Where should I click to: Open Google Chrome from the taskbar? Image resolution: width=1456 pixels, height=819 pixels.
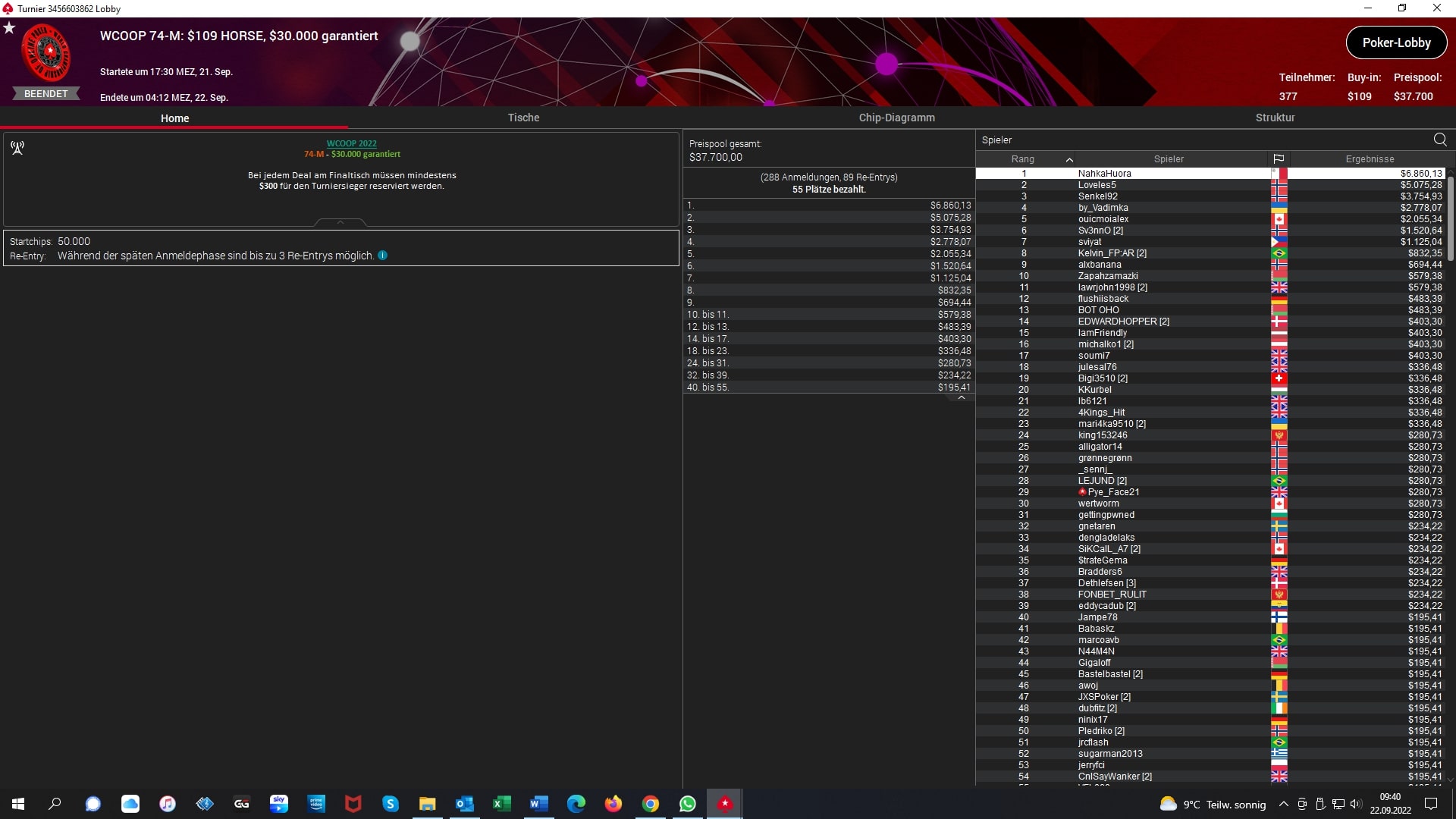coord(651,804)
